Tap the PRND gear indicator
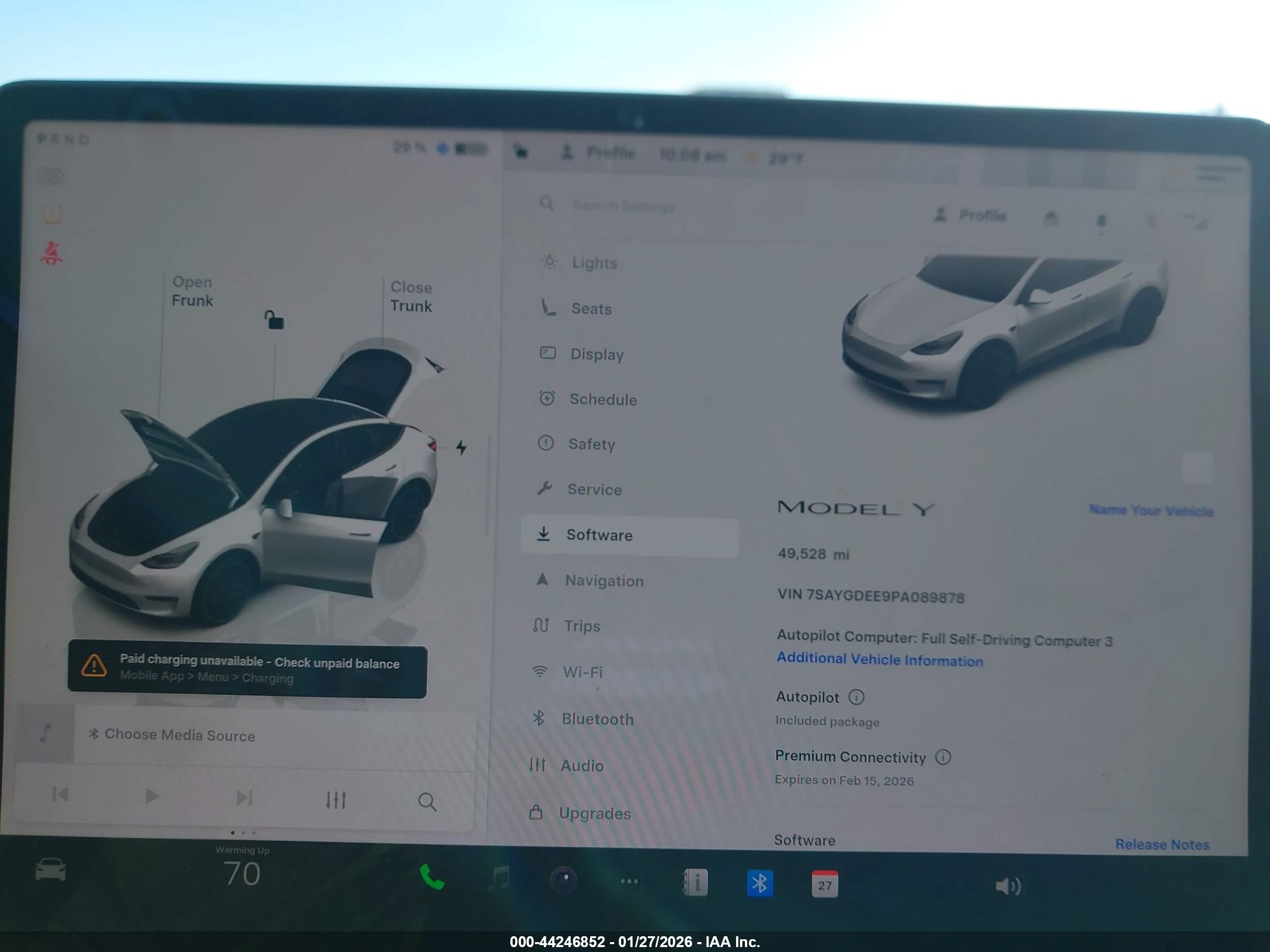1270x952 pixels. [x=64, y=139]
